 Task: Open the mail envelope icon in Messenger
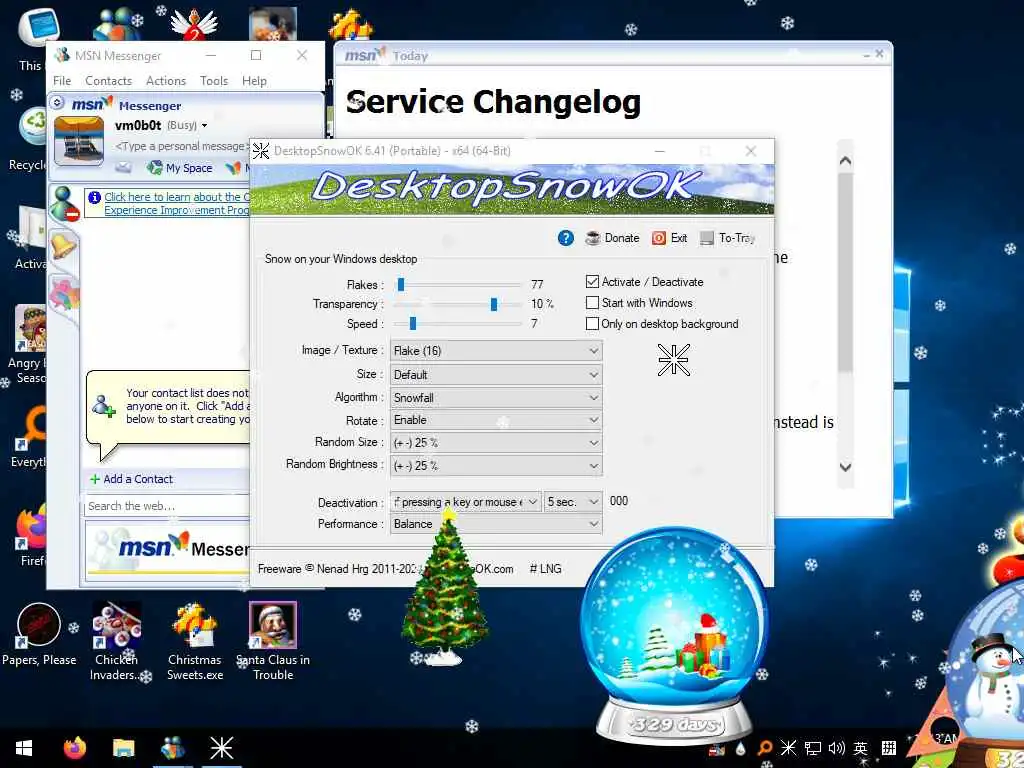point(123,168)
